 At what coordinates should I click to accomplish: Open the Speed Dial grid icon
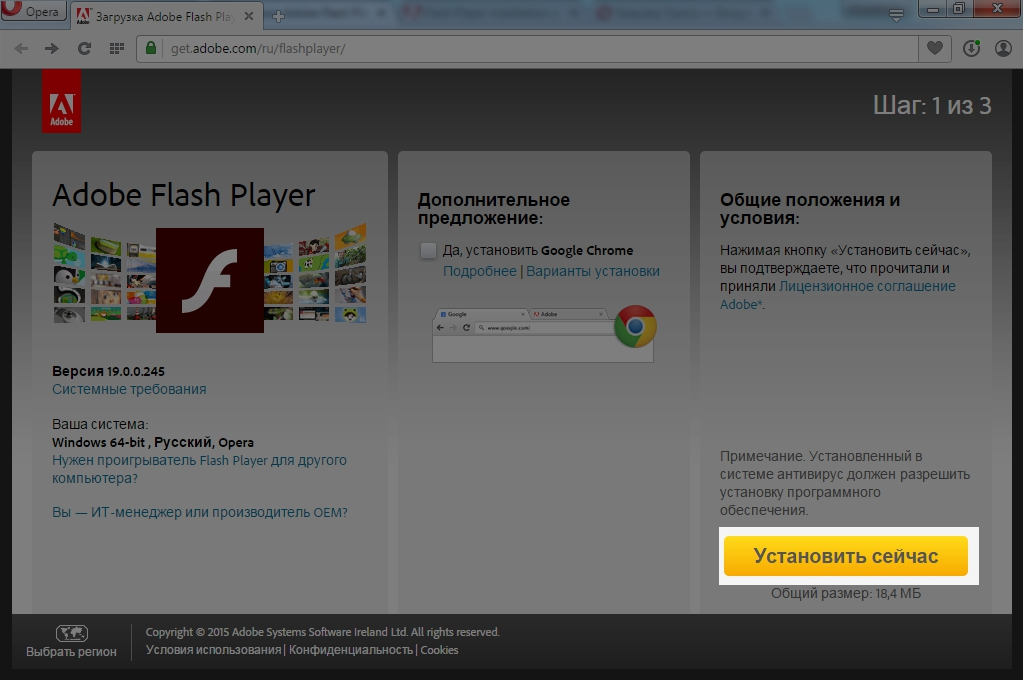point(117,48)
